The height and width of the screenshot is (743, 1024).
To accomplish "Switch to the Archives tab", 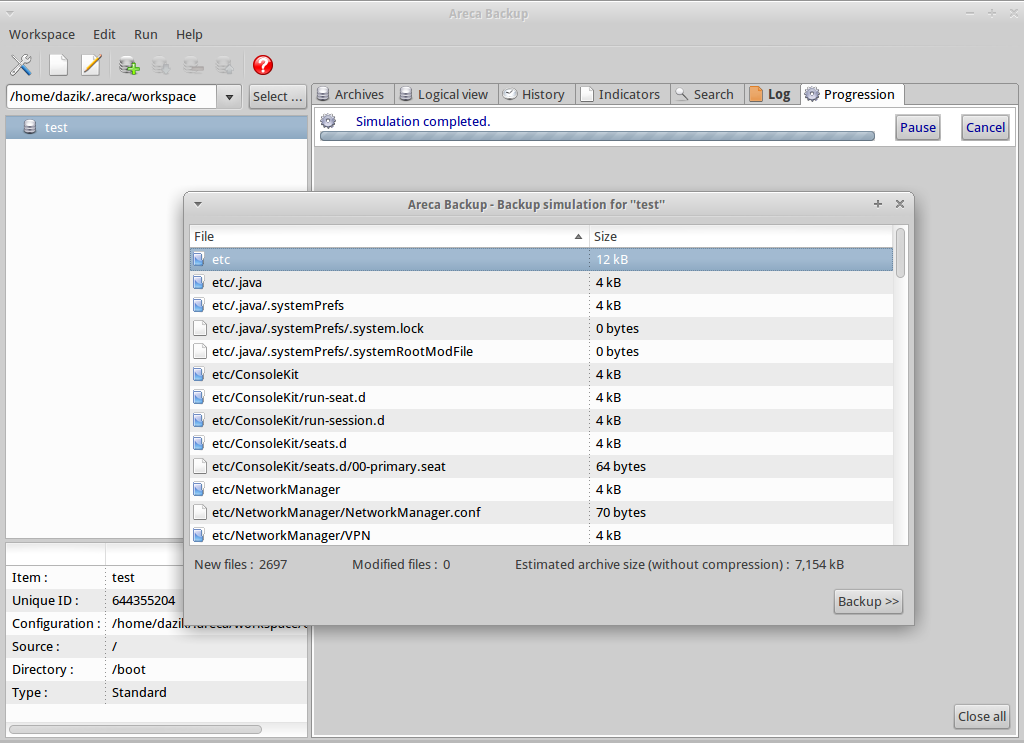I will [353, 94].
